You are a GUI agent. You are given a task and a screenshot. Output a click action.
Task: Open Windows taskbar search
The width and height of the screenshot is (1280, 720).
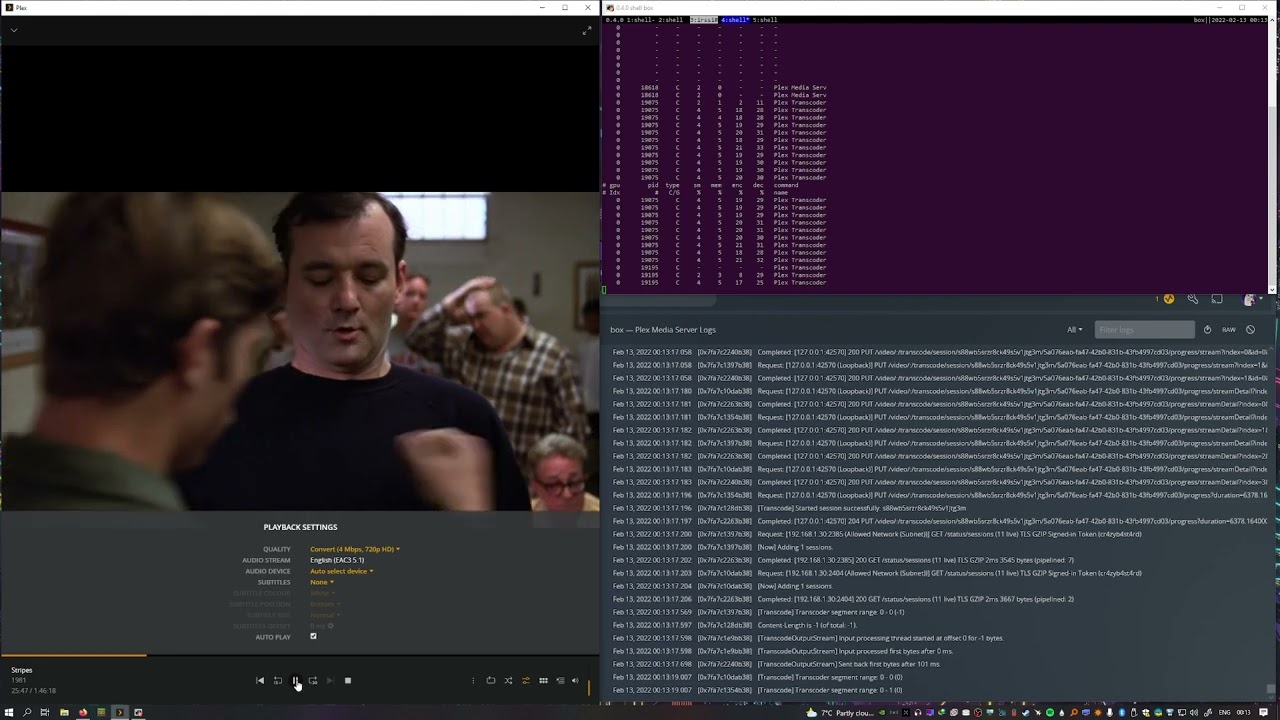coord(27,712)
